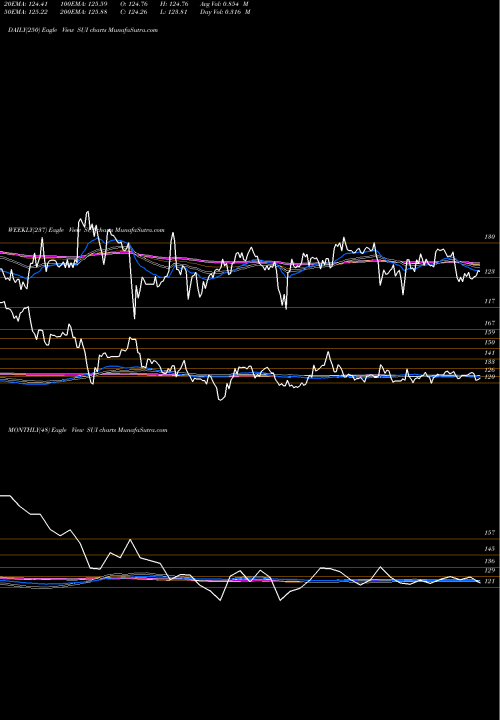500x720 pixels.
Task: Click the monthly chart 136 price label
Action: point(490,561)
